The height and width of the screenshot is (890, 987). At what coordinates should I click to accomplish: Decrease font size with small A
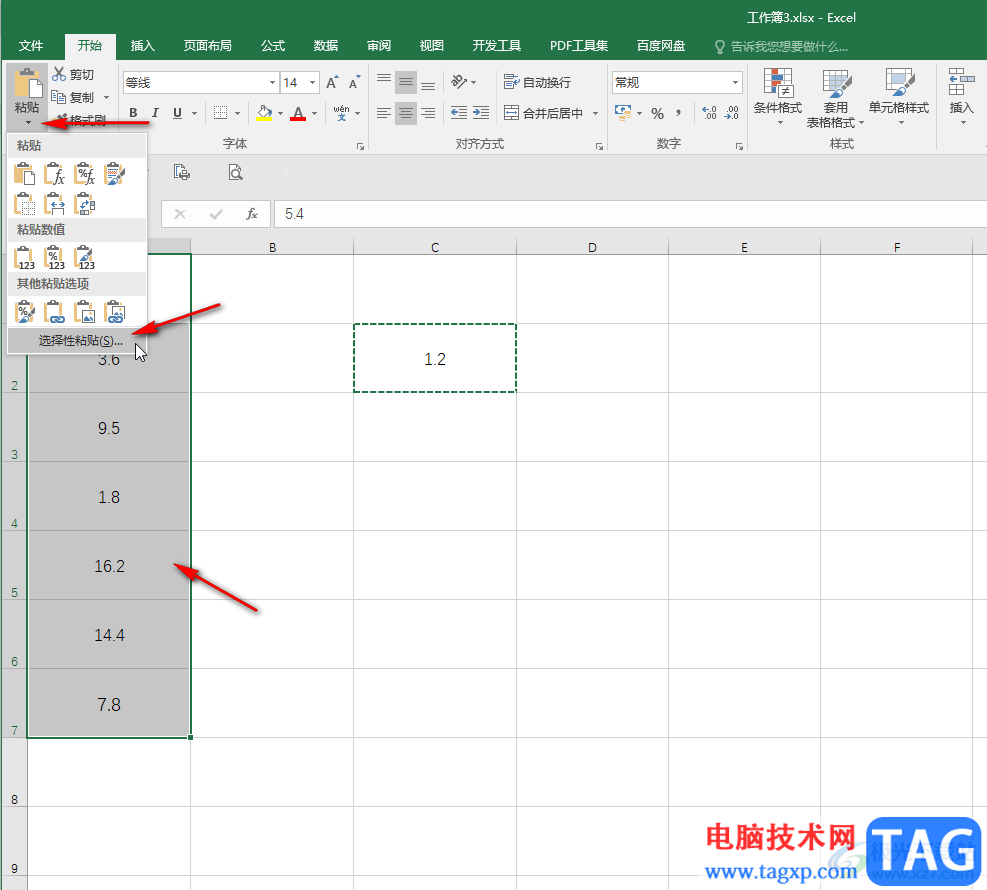click(354, 82)
